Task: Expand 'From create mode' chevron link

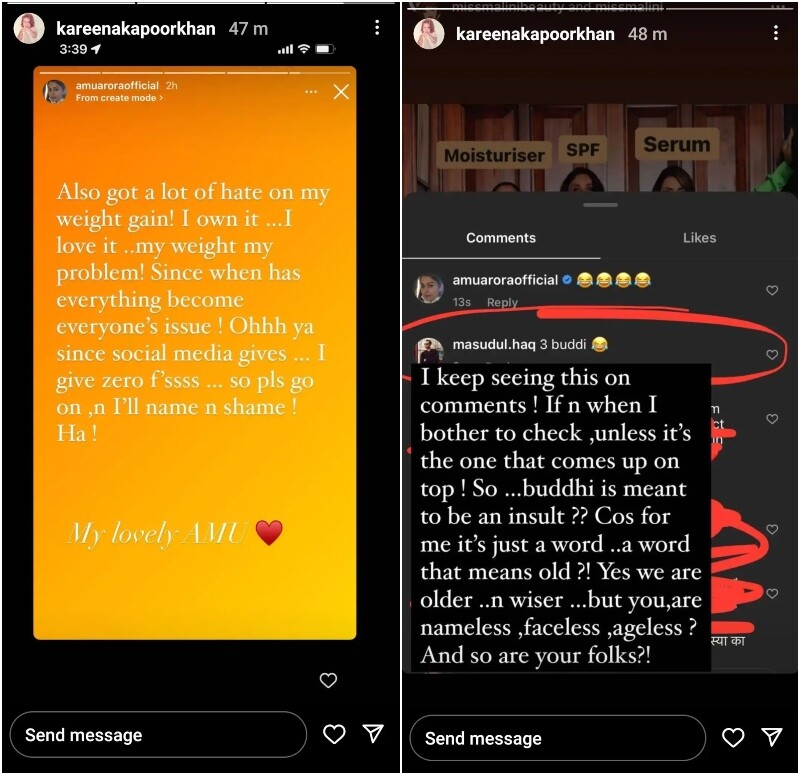Action: (119, 97)
